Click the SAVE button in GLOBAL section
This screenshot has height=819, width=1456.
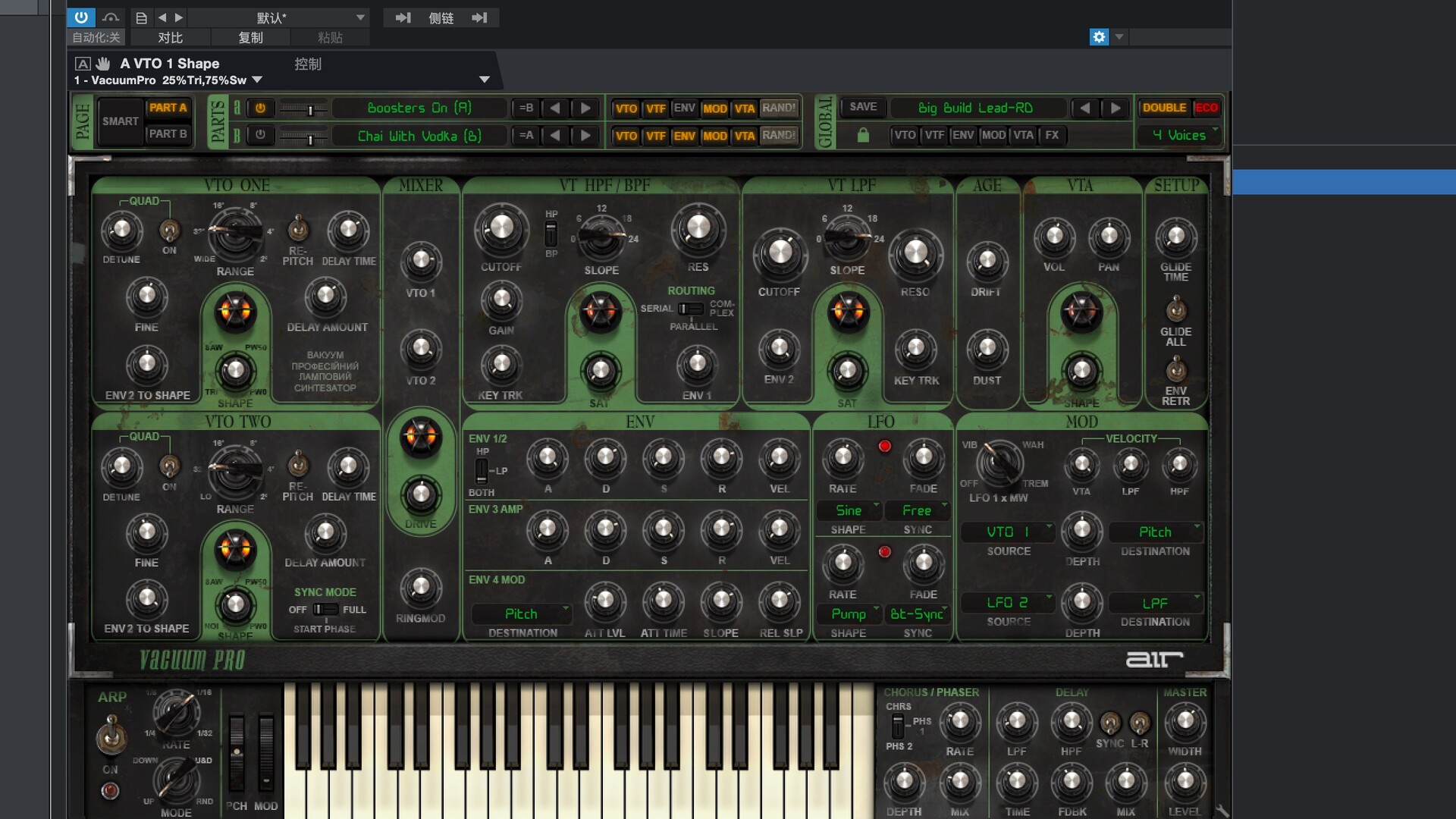(861, 107)
